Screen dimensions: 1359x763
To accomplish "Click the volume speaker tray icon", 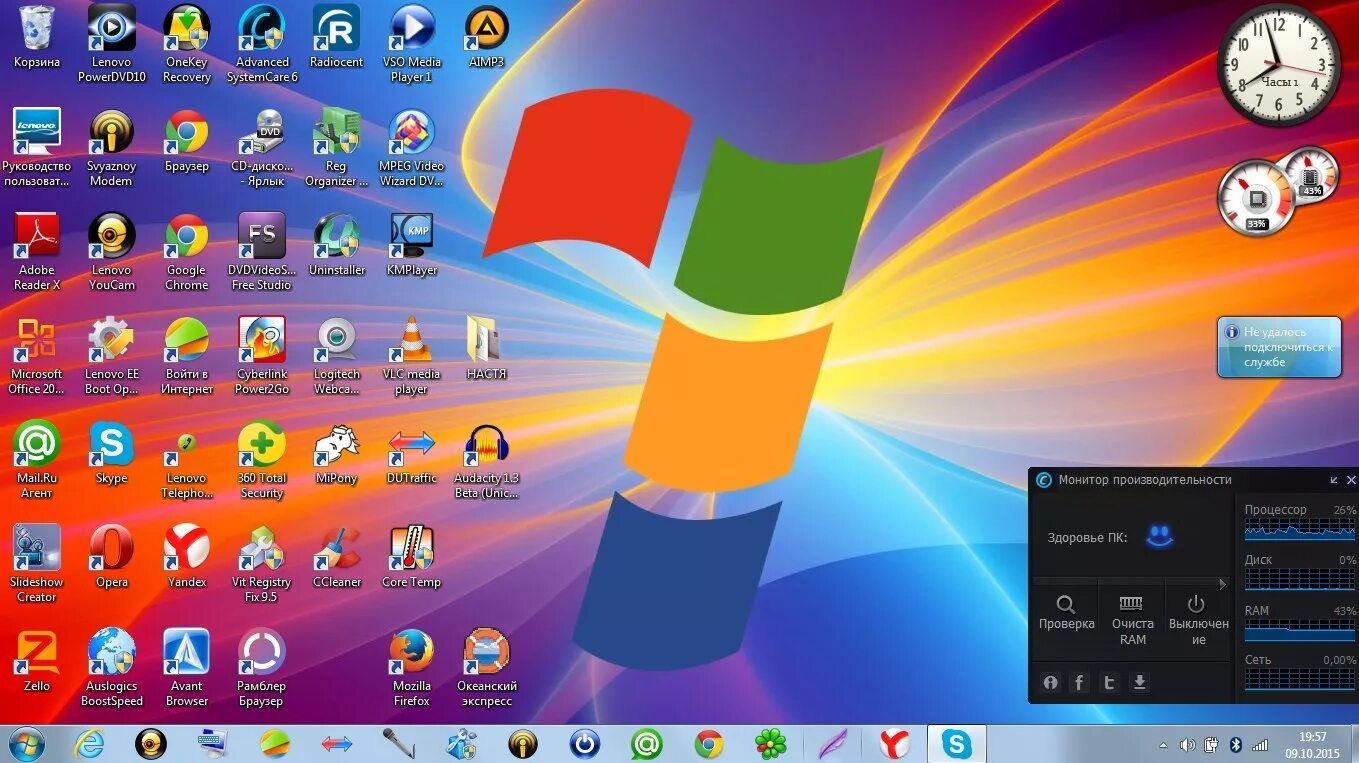I will pos(1187,745).
